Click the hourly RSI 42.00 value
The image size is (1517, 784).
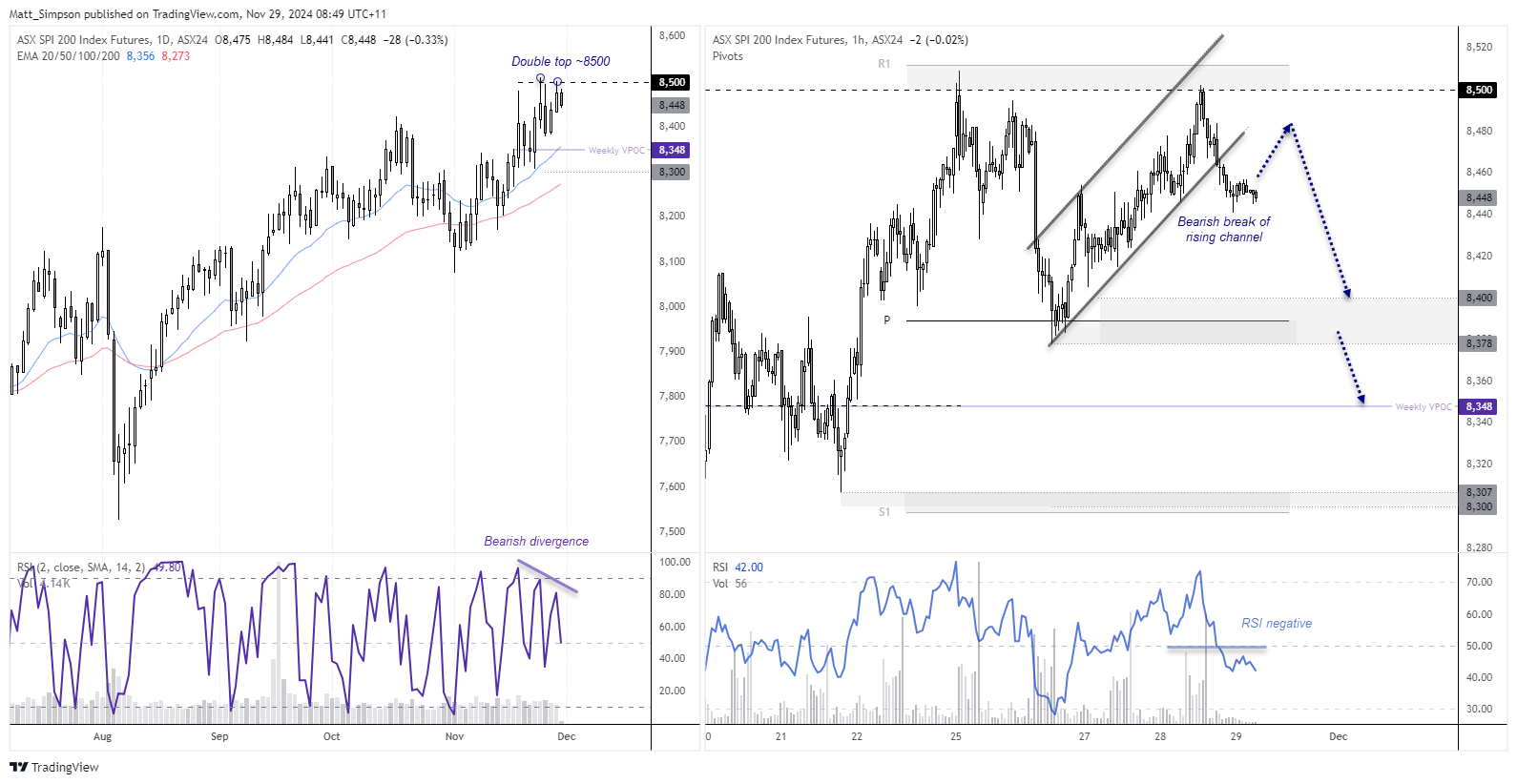tap(749, 567)
